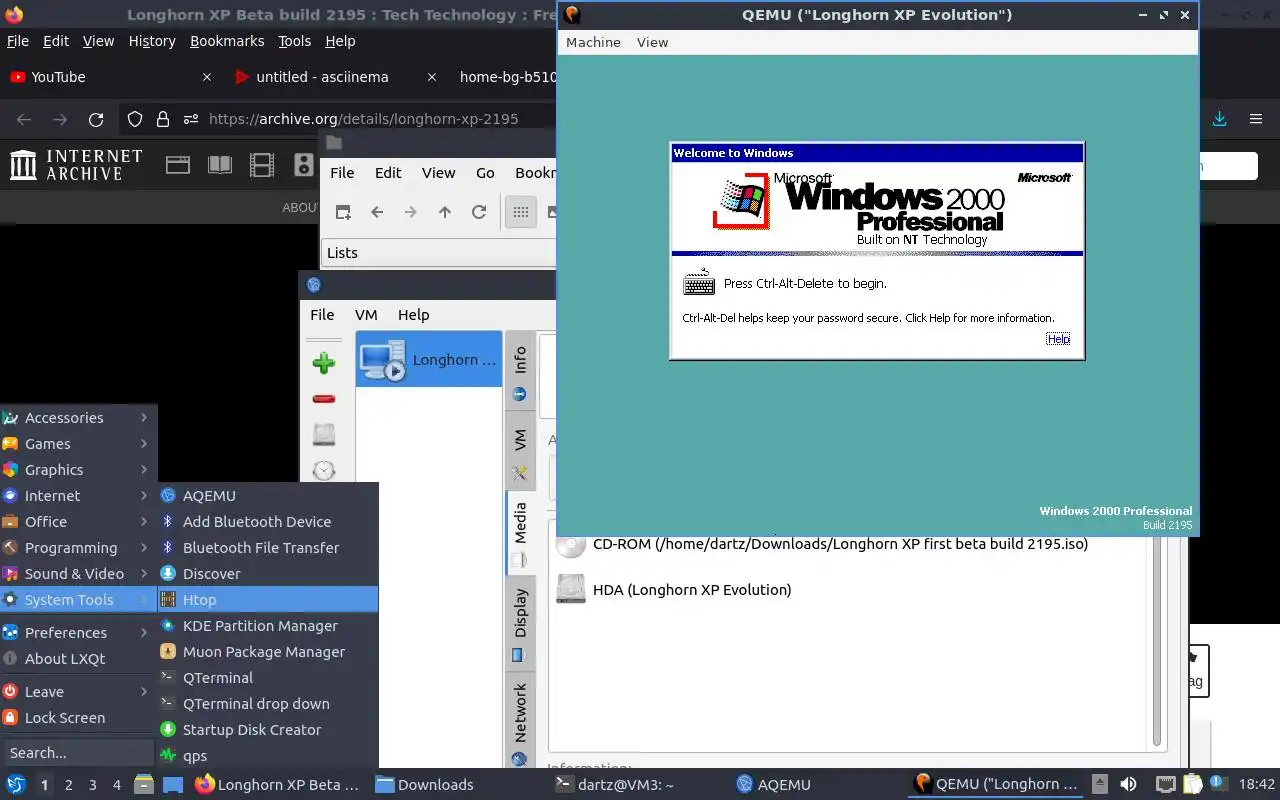Click the Firefox address bar URL
Image resolution: width=1280 pixels, height=800 pixels.
[363, 119]
